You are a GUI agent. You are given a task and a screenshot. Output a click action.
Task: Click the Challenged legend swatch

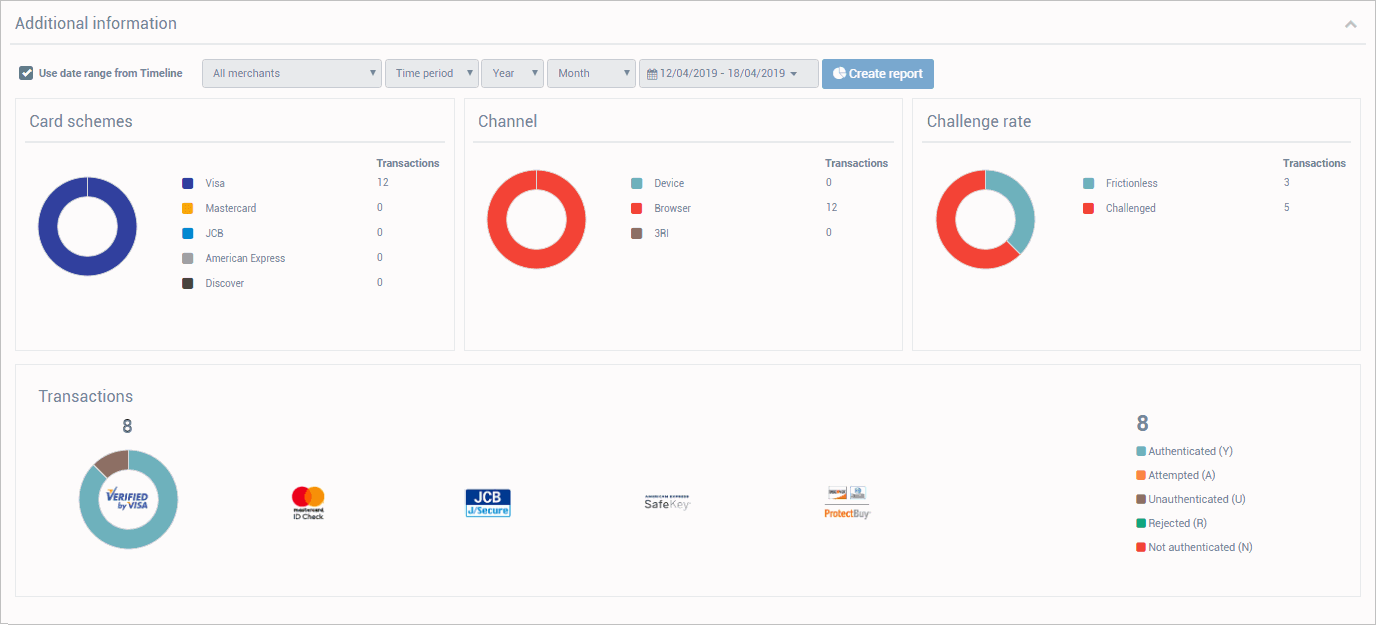click(x=1089, y=208)
